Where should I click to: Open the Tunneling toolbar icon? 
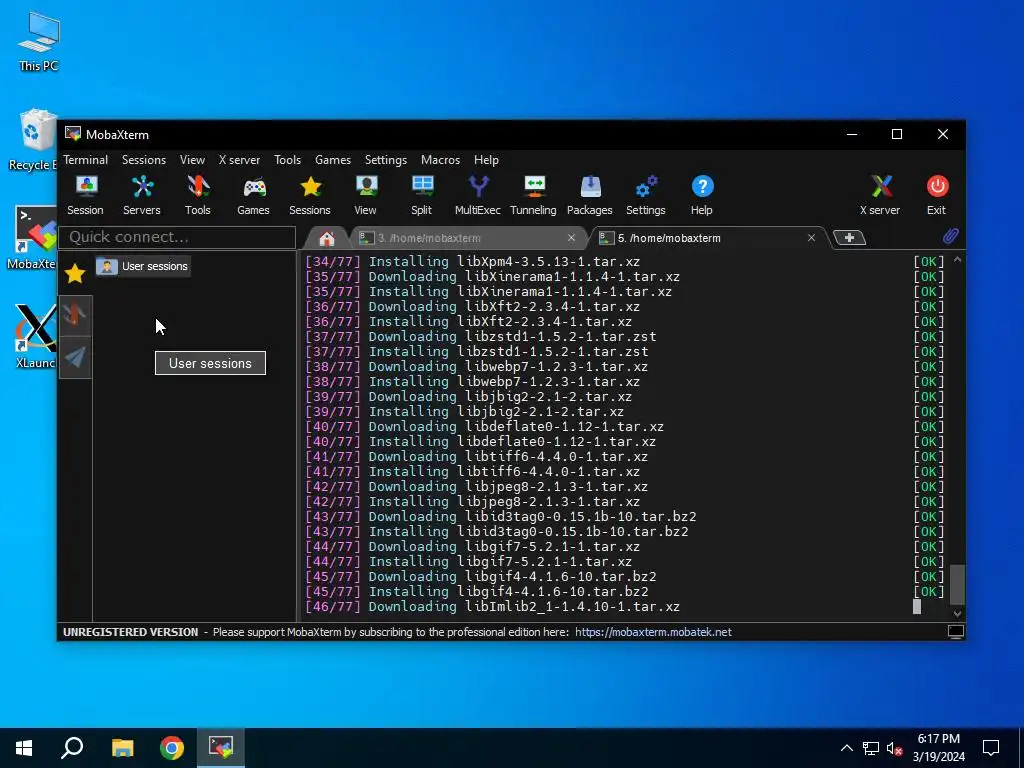[534, 195]
